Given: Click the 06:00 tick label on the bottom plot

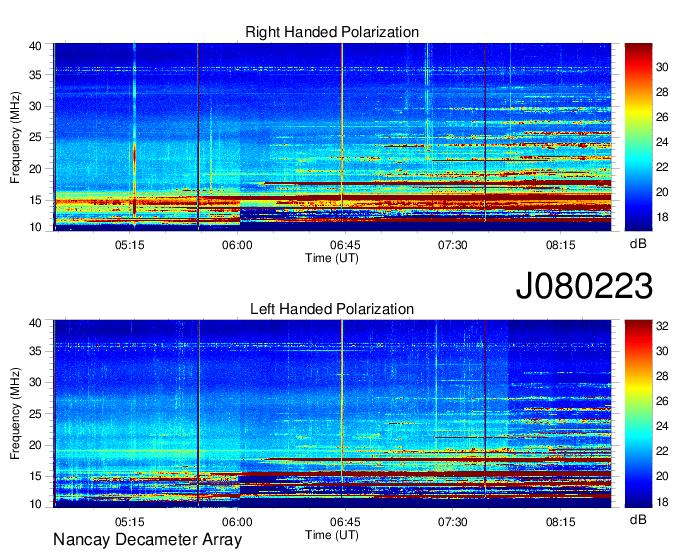Looking at the screenshot, I should (x=237, y=522).
